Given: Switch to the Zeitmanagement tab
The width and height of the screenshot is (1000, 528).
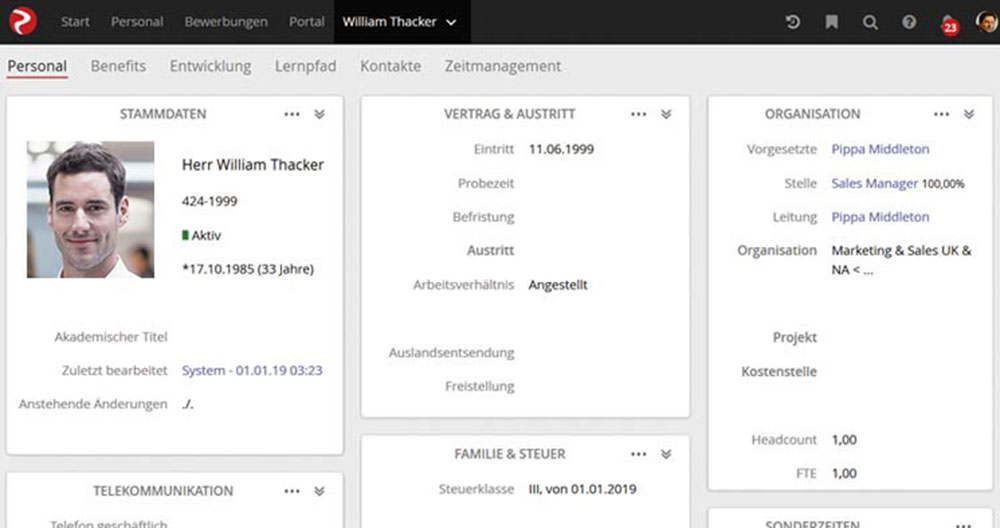Looking at the screenshot, I should (x=502, y=66).
